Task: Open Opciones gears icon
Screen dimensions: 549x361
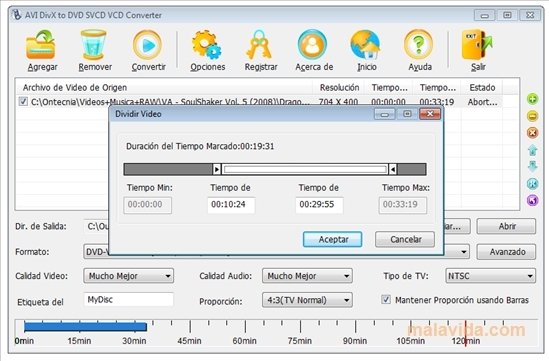Action: tap(207, 44)
